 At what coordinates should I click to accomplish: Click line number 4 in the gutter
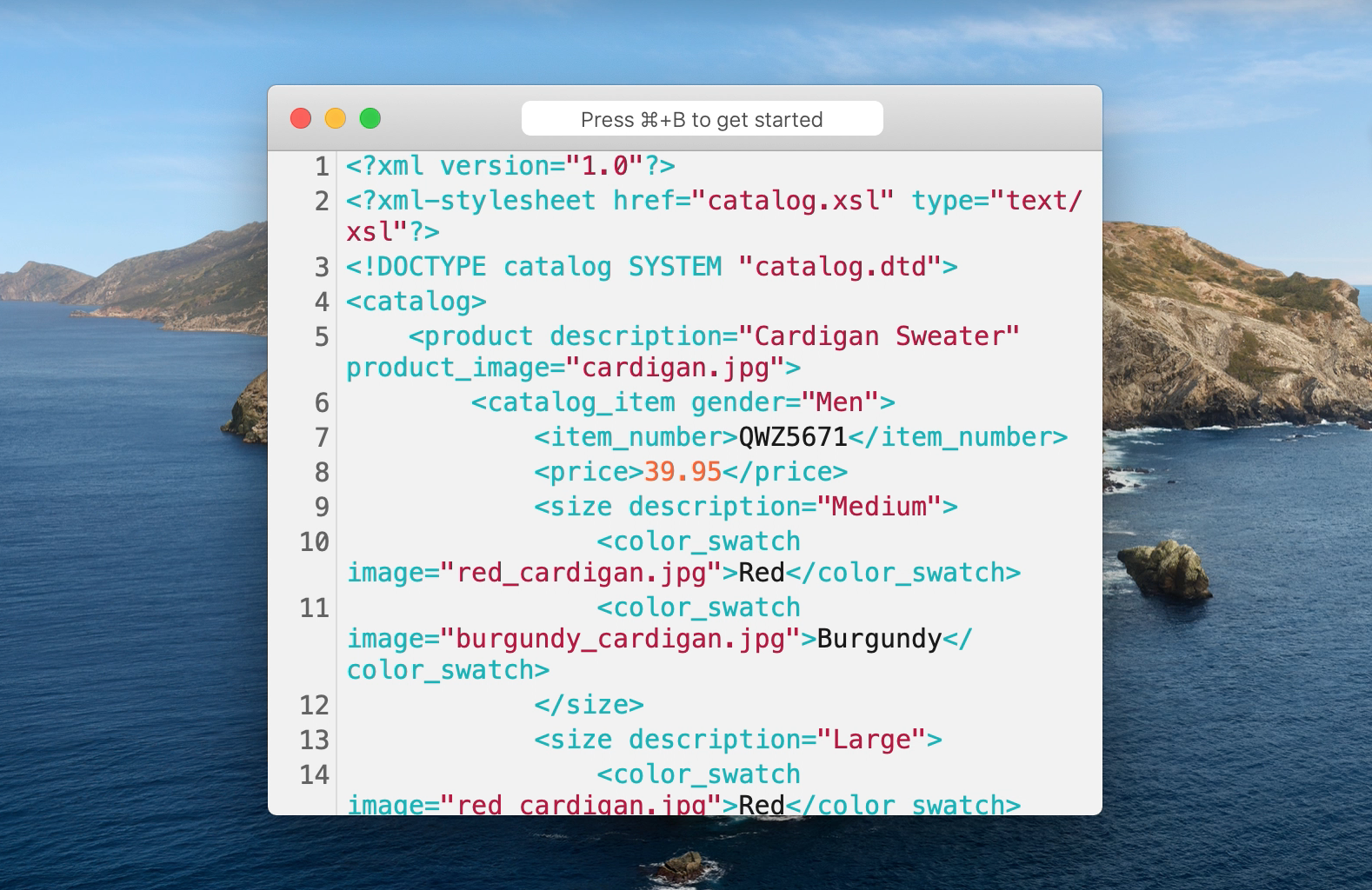322,302
